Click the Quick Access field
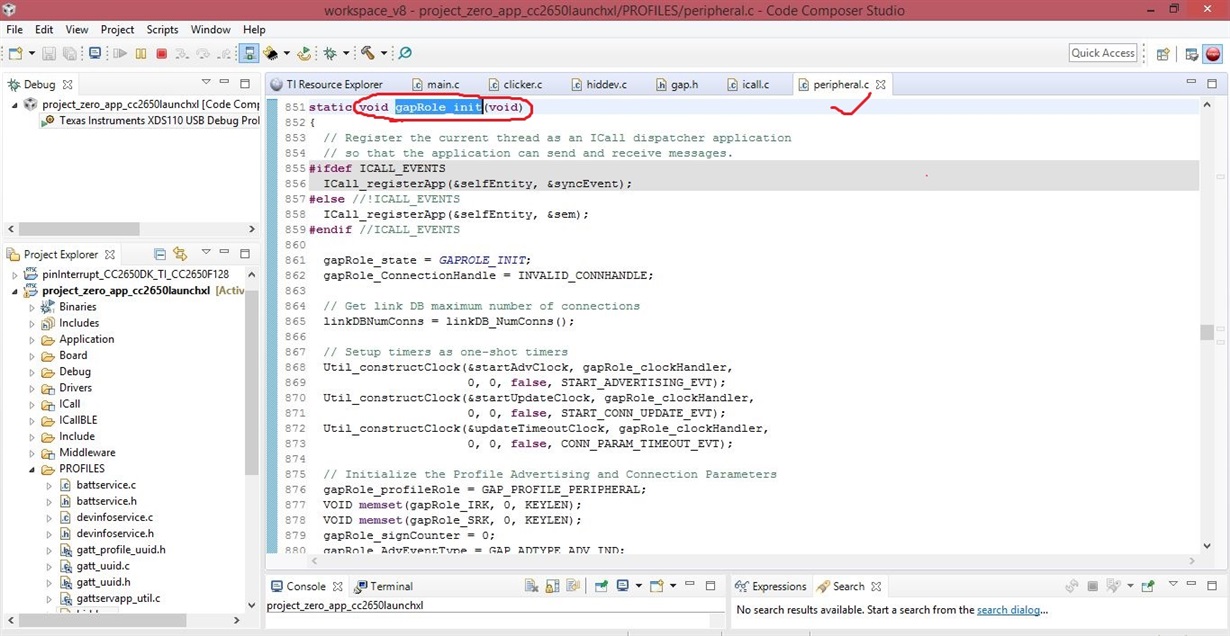1230x636 pixels. 1103,53
